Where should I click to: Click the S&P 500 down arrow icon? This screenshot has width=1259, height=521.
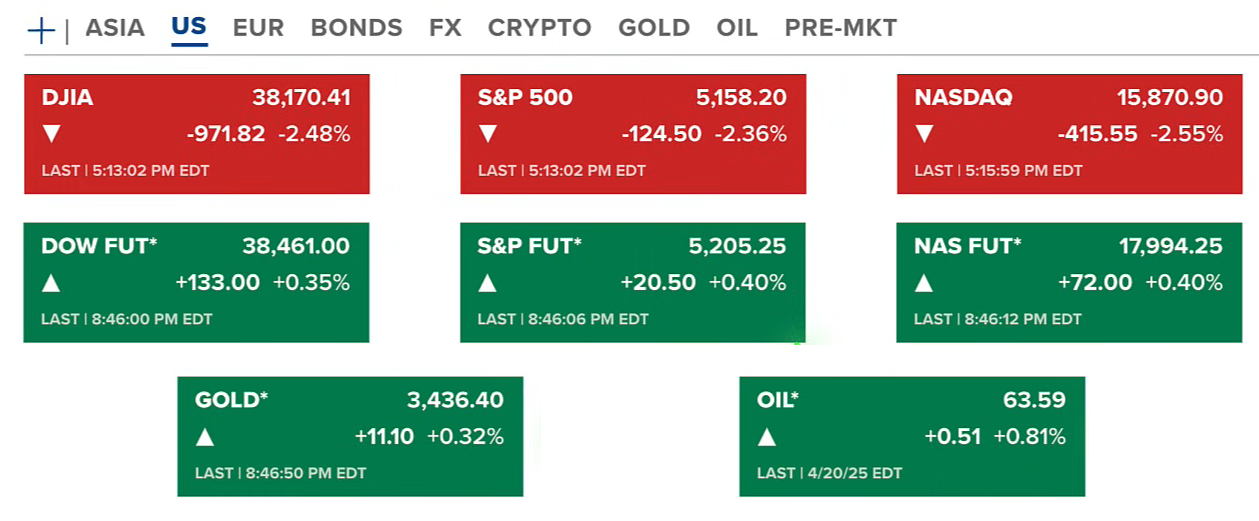tap(487, 133)
